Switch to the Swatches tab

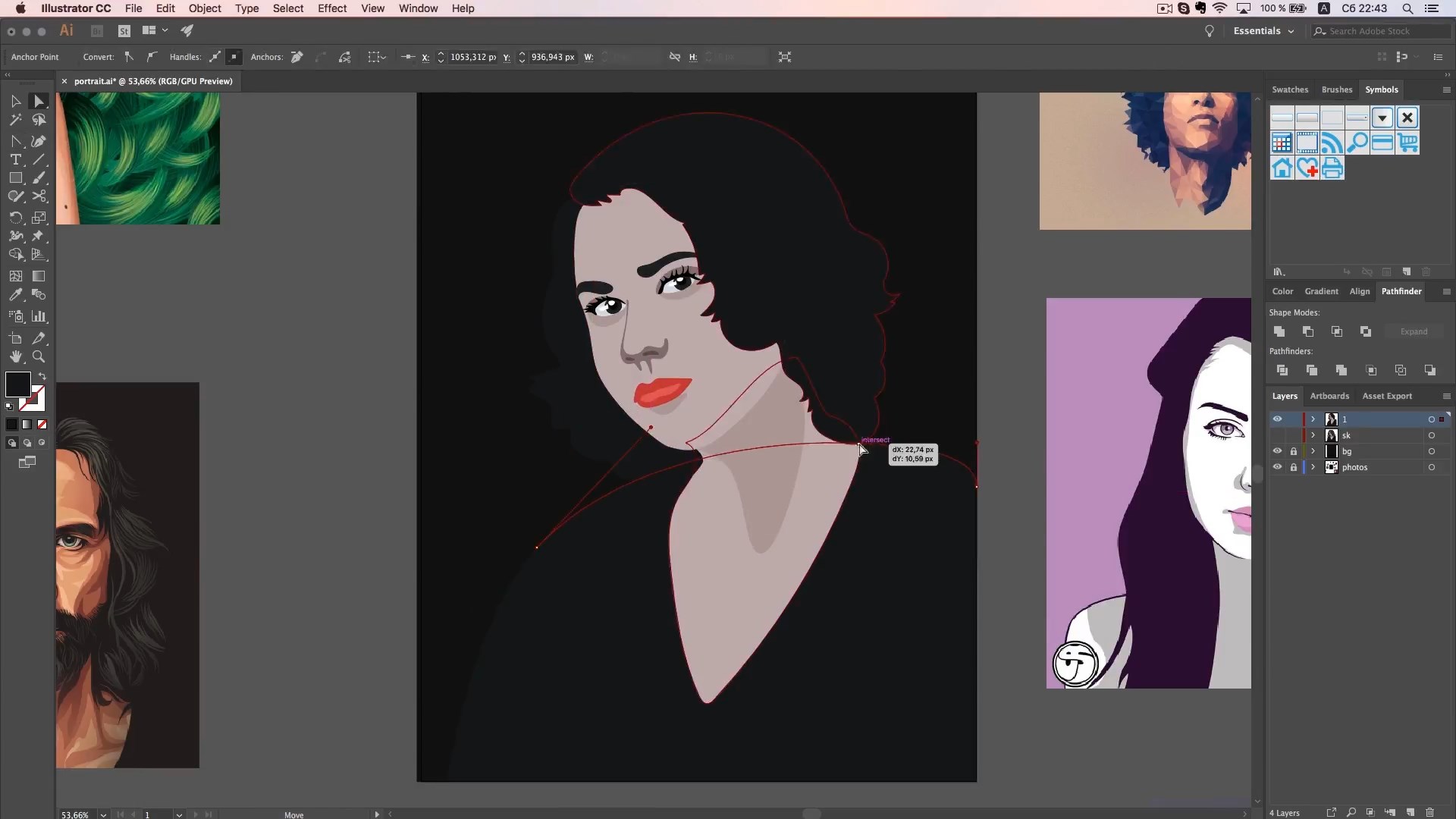click(1289, 89)
